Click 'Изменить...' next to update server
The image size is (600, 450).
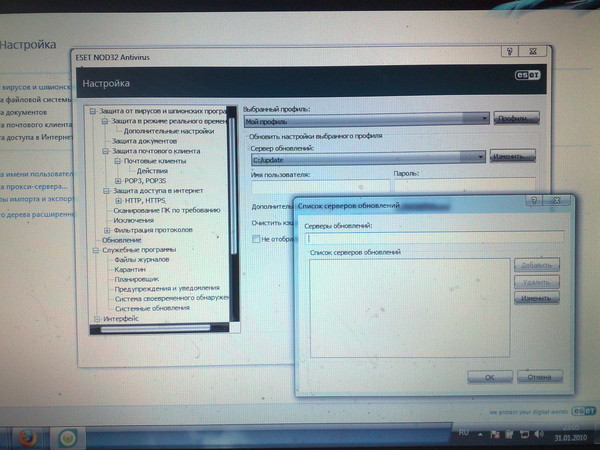coord(512,156)
